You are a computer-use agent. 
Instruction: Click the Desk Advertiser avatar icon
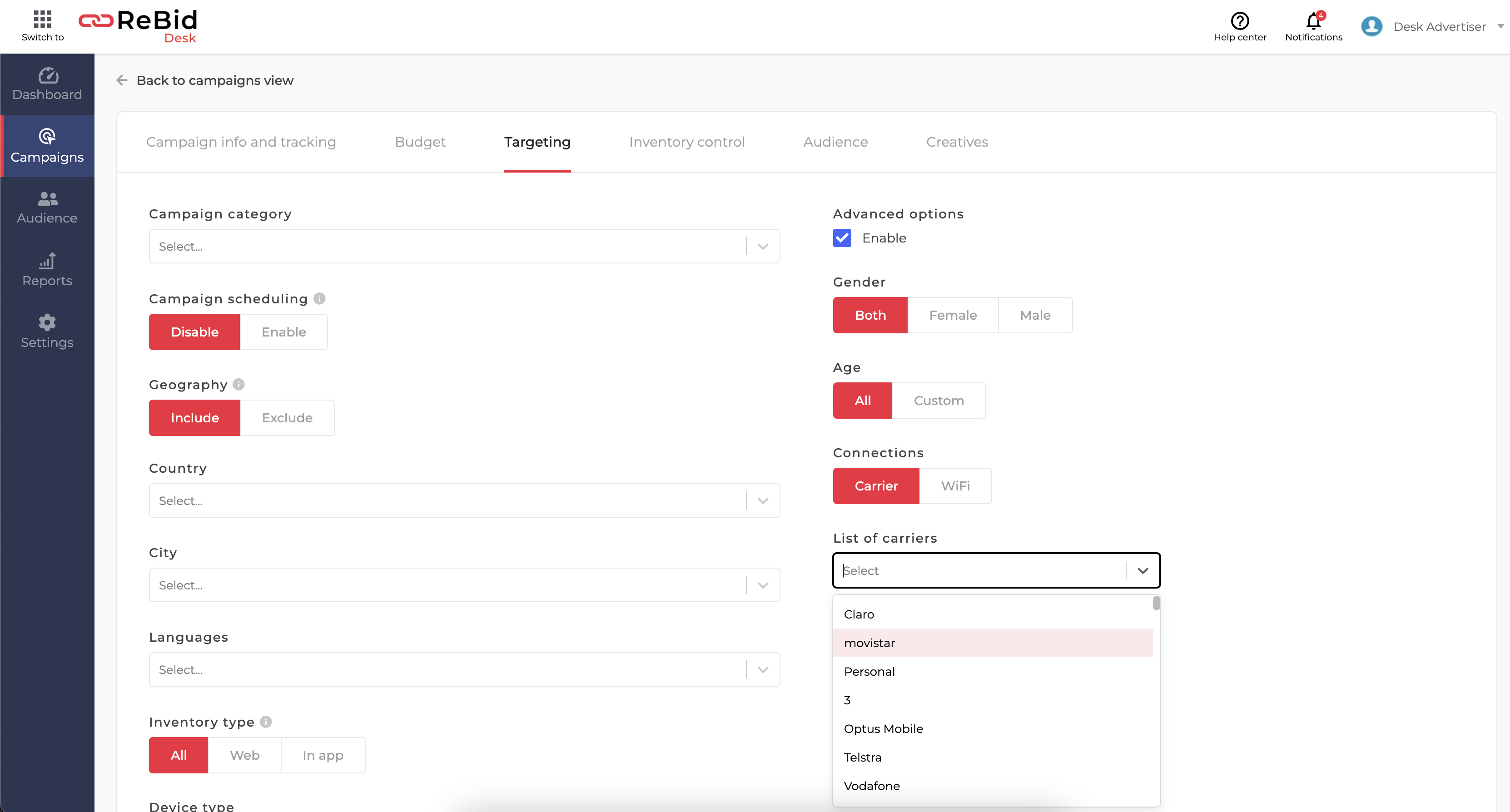1371,26
